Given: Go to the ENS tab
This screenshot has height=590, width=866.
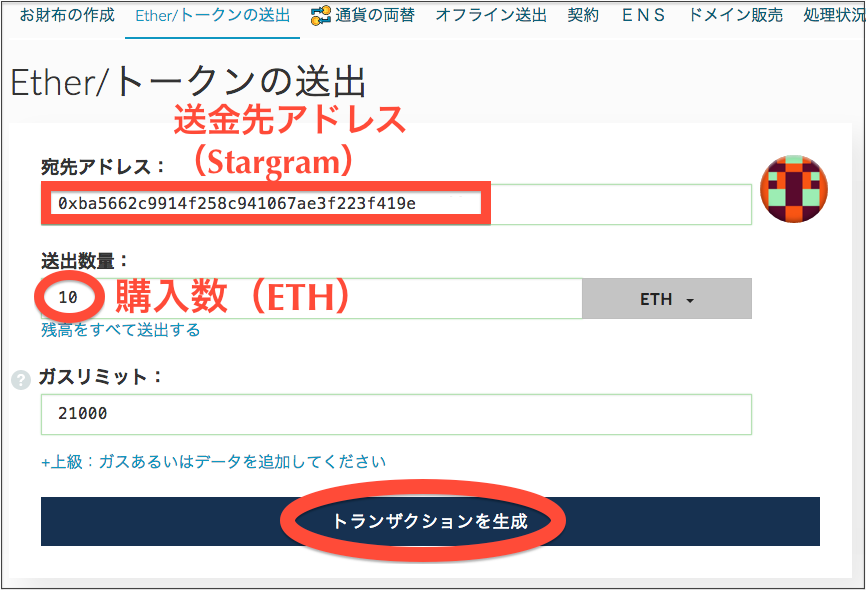Looking at the screenshot, I should tap(643, 15).
